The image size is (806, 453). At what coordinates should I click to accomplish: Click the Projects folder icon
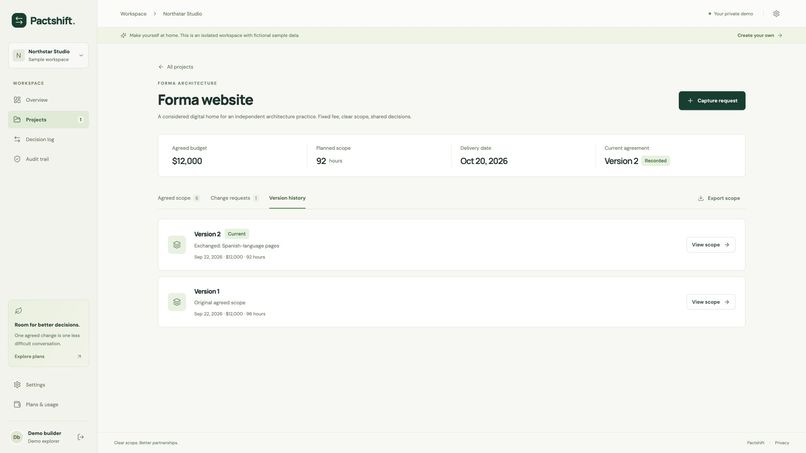pyautogui.click(x=17, y=119)
